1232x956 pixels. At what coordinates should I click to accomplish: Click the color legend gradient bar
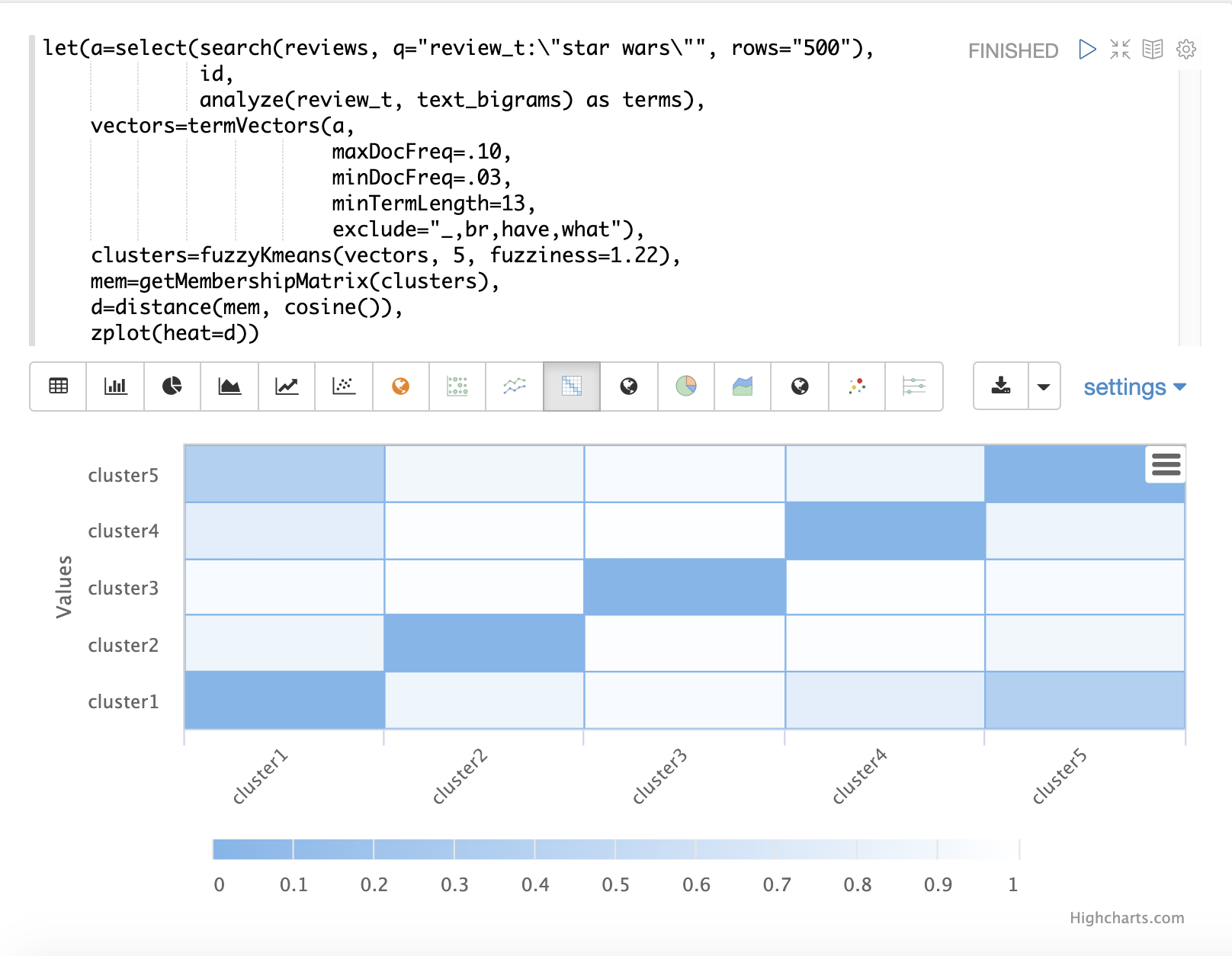click(615, 849)
